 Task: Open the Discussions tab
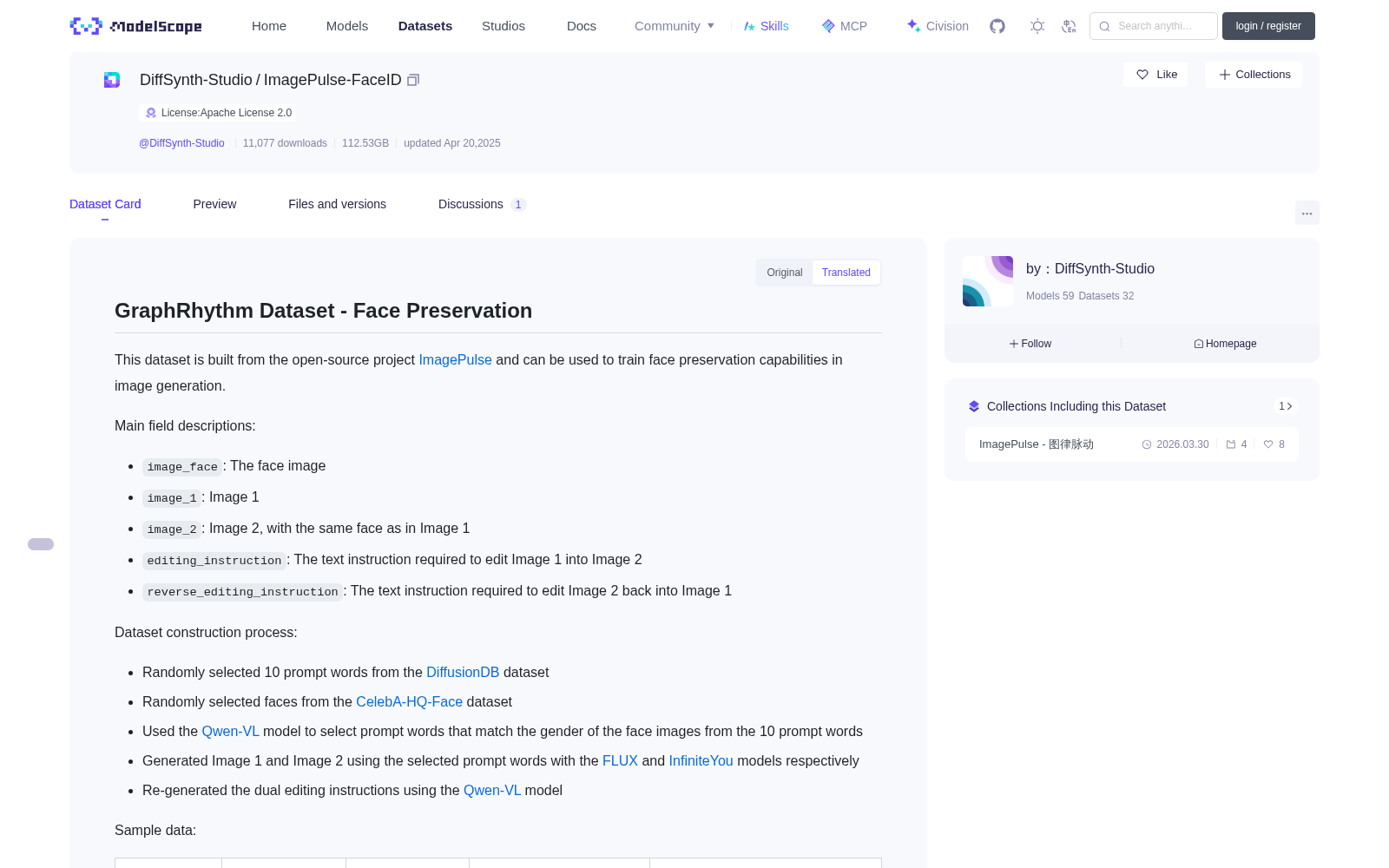[482, 204]
